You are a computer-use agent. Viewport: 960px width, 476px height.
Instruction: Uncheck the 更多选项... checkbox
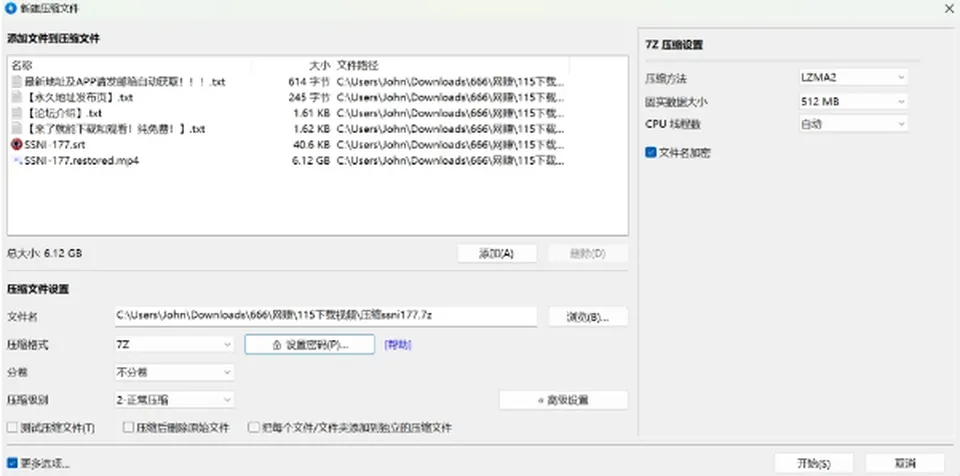point(12,463)
